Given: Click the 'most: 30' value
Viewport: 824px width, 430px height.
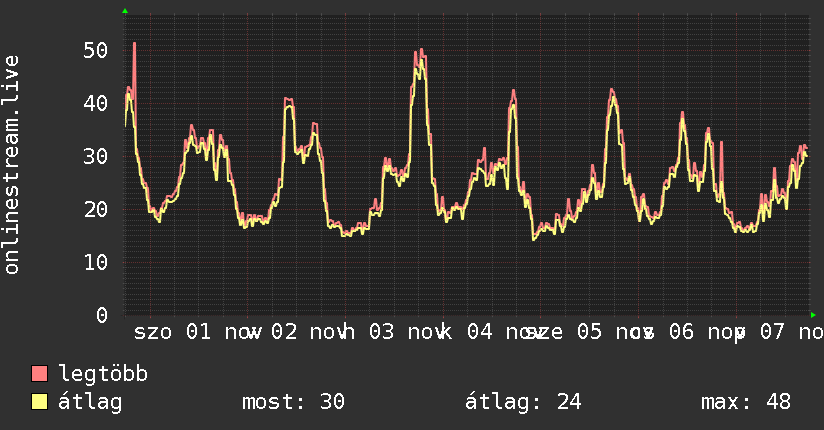Looking at the screenshot, I should tap(293, 402).
